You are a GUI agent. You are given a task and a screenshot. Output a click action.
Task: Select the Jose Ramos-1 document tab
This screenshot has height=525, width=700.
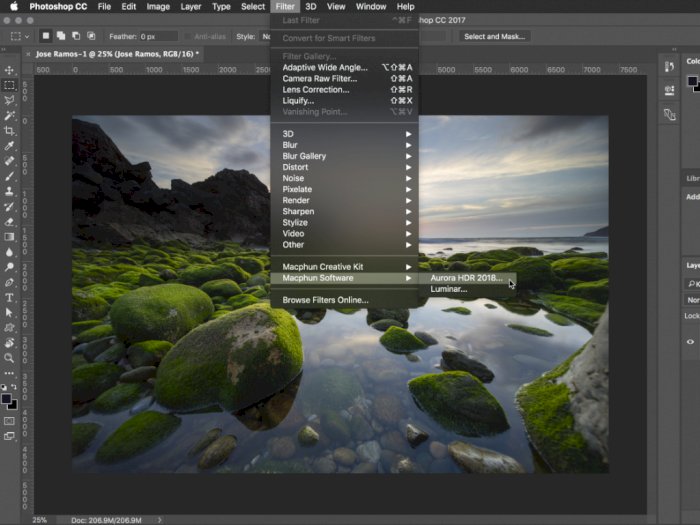[x=117, y=54]
